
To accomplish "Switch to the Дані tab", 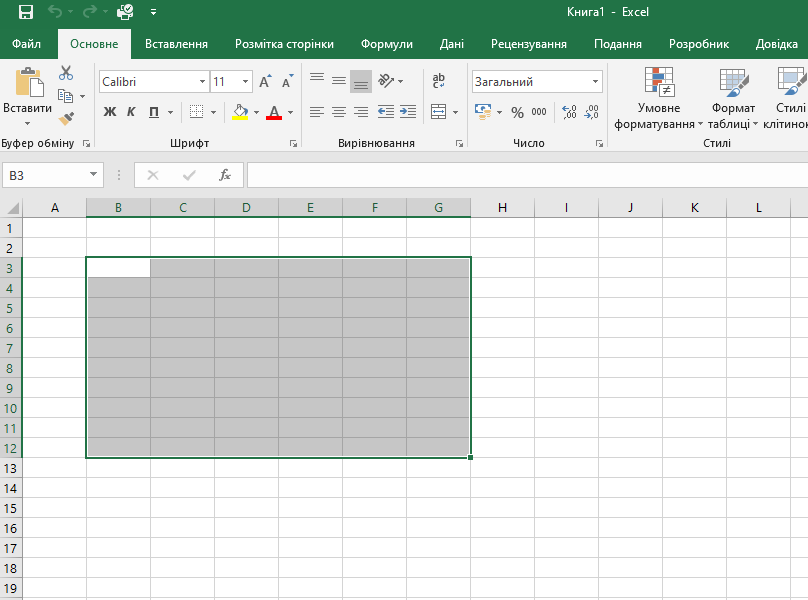I will [x=451, y=44].
